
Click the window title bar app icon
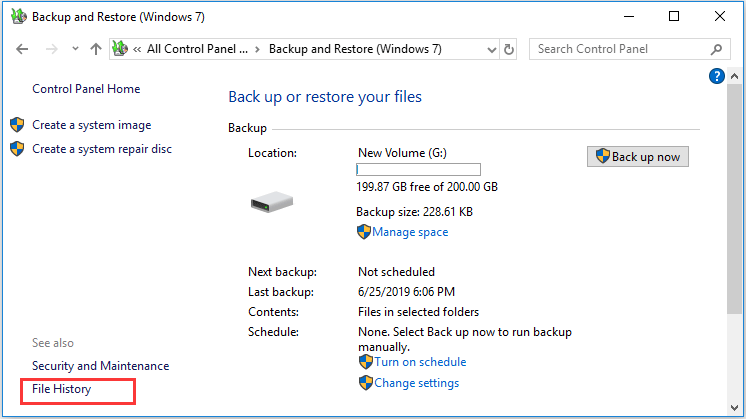click(19, 16)
